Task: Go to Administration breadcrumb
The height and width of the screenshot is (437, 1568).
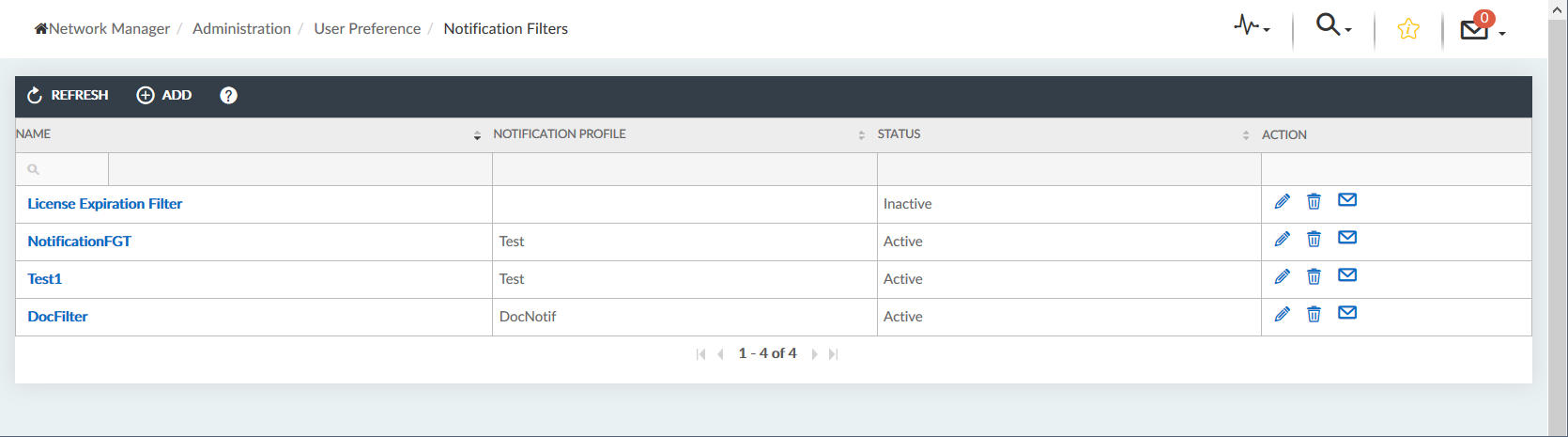Action: coord(241,29)
